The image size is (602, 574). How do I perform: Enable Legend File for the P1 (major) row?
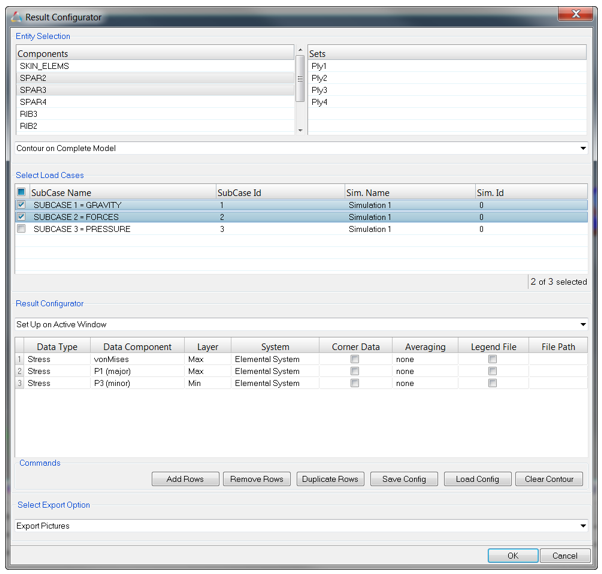pos(492,371)
